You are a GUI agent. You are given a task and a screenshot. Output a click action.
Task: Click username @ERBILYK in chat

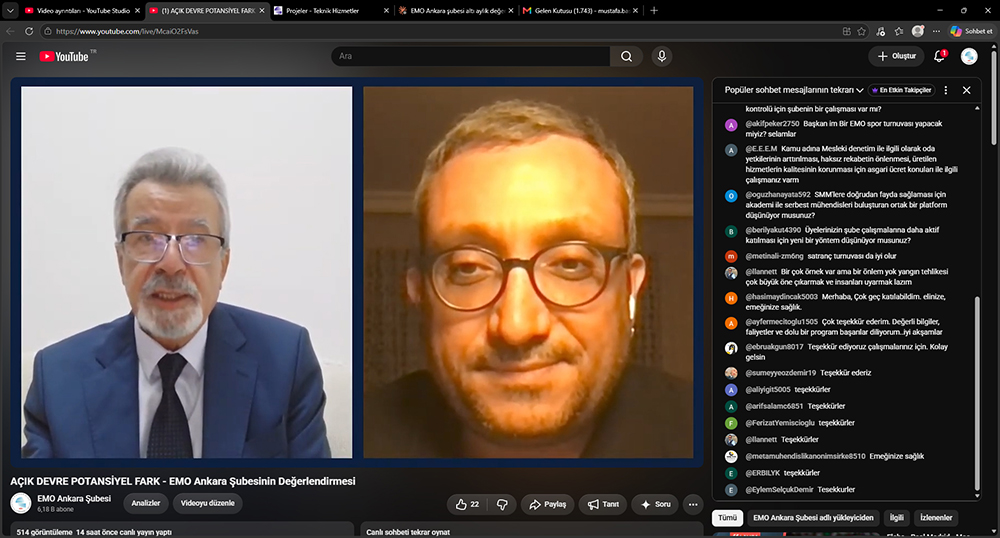(x=762, y=473)
